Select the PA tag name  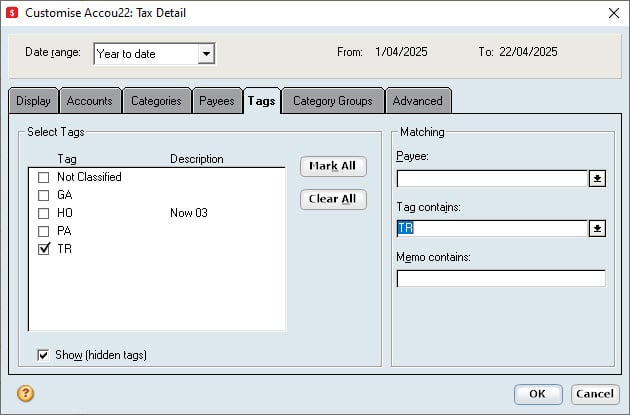[x=64, y=231]
